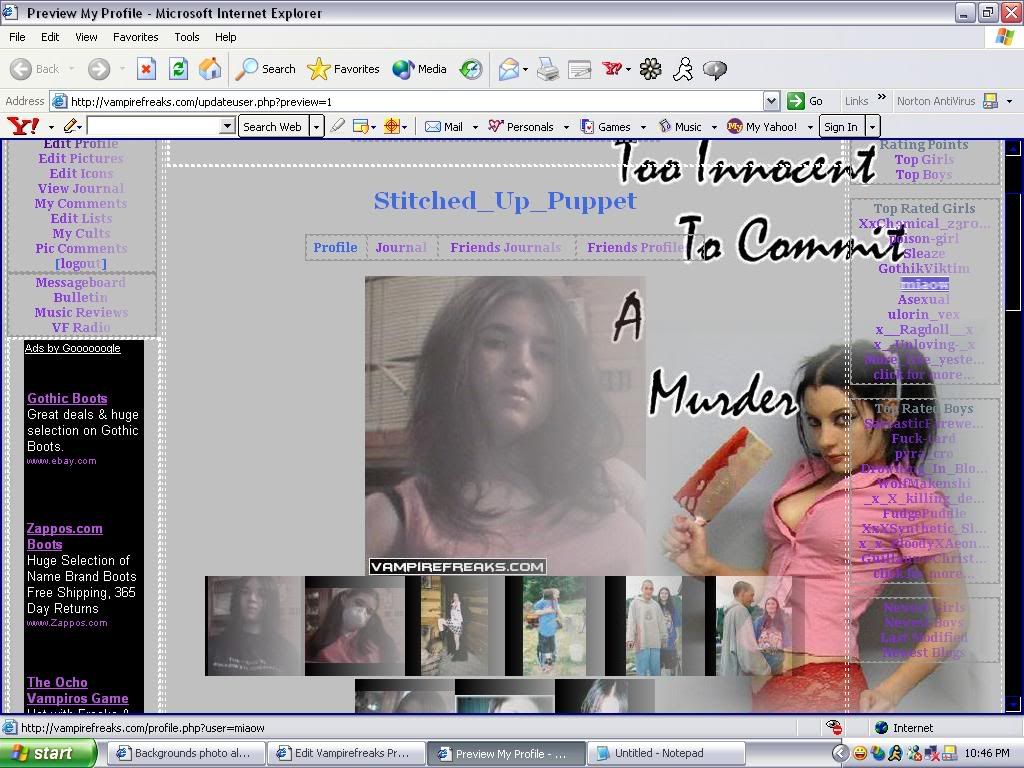Click the Back navigation arrow icon

tap(21, 69)
